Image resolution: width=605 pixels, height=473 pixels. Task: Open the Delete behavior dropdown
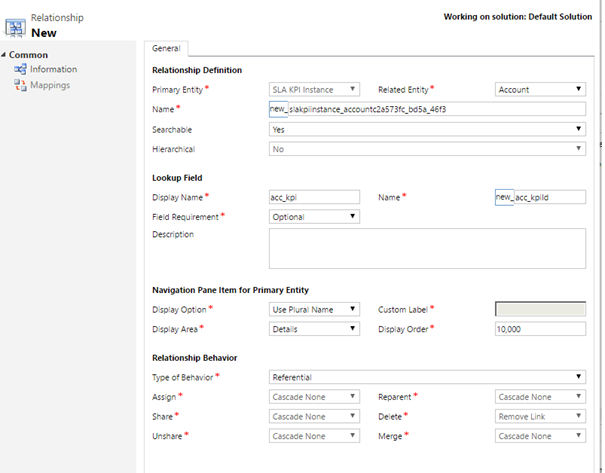[x=540, y=416]
